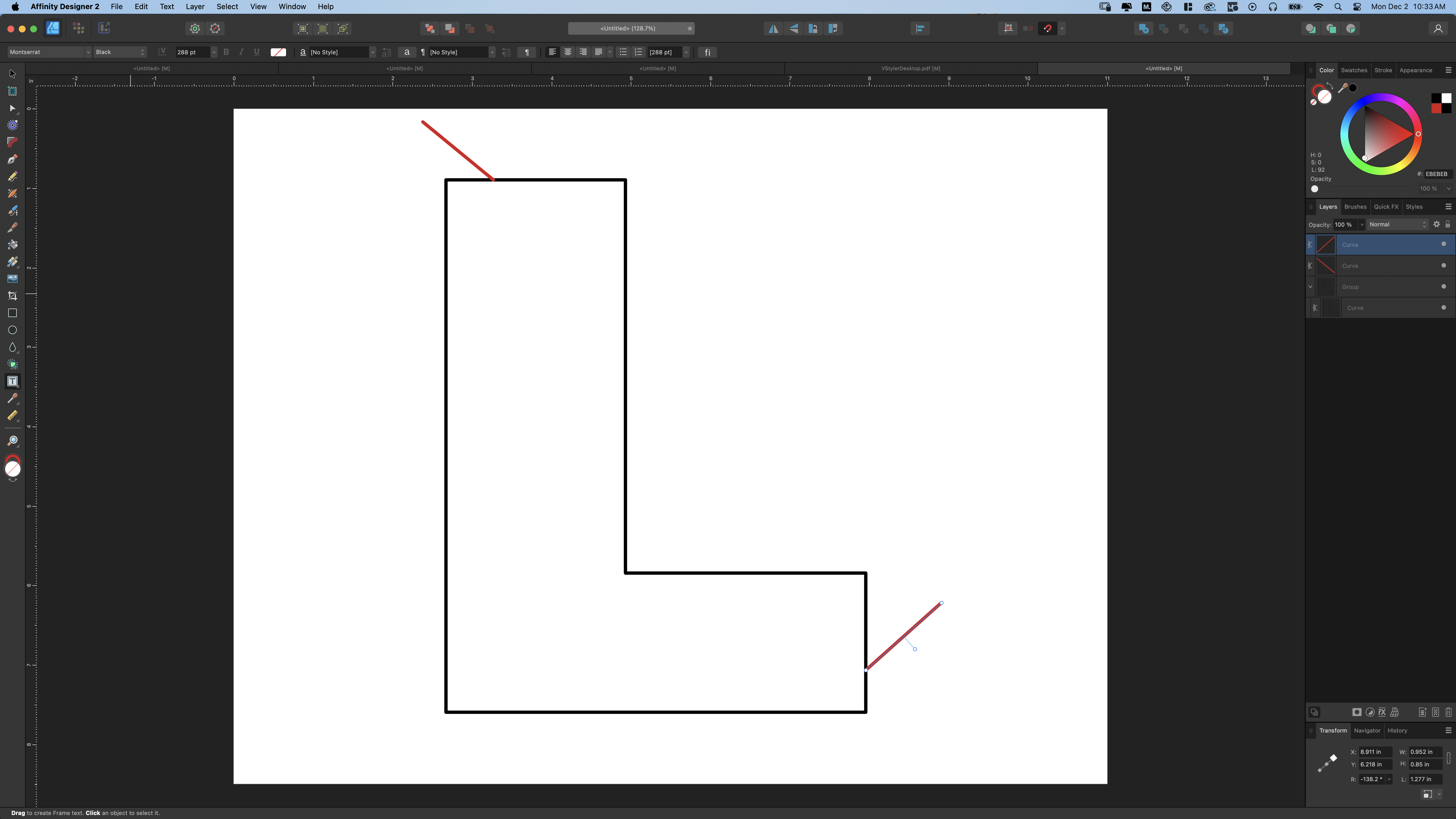
Task: Open the Layer menu
Action: pos(195,7)
